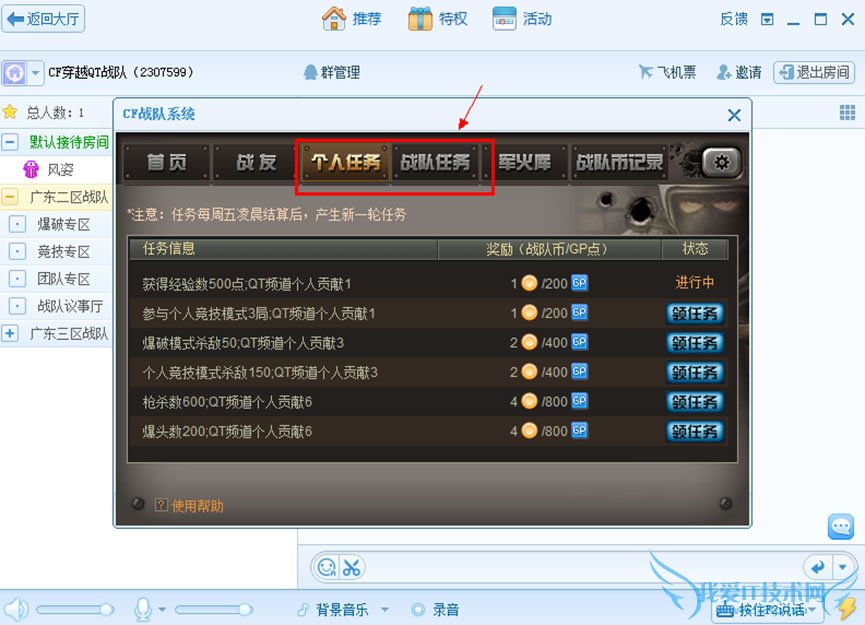Click the home icon beside room name
This screenshot has height=625, width=865.
14,72
